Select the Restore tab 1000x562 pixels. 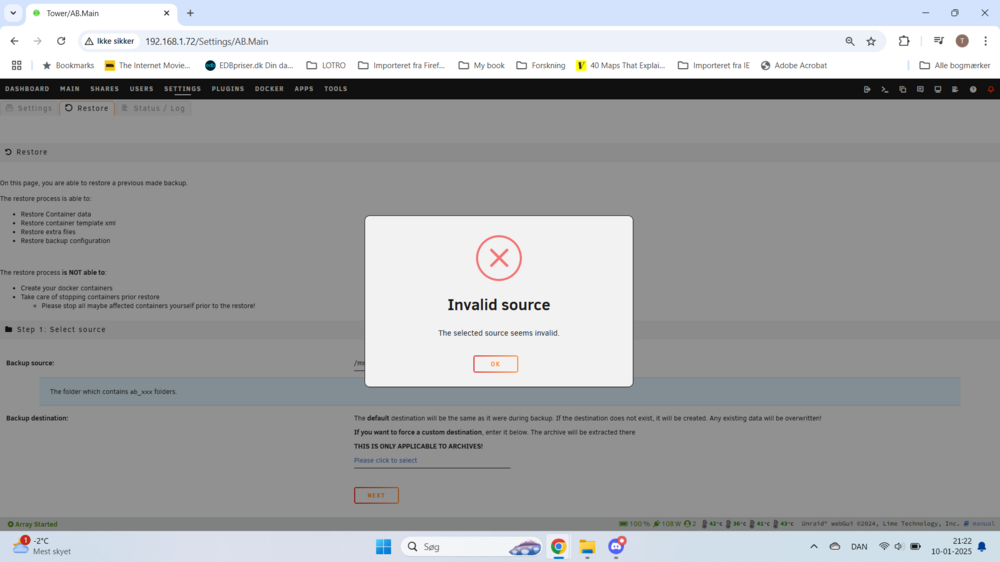(87, 108)
